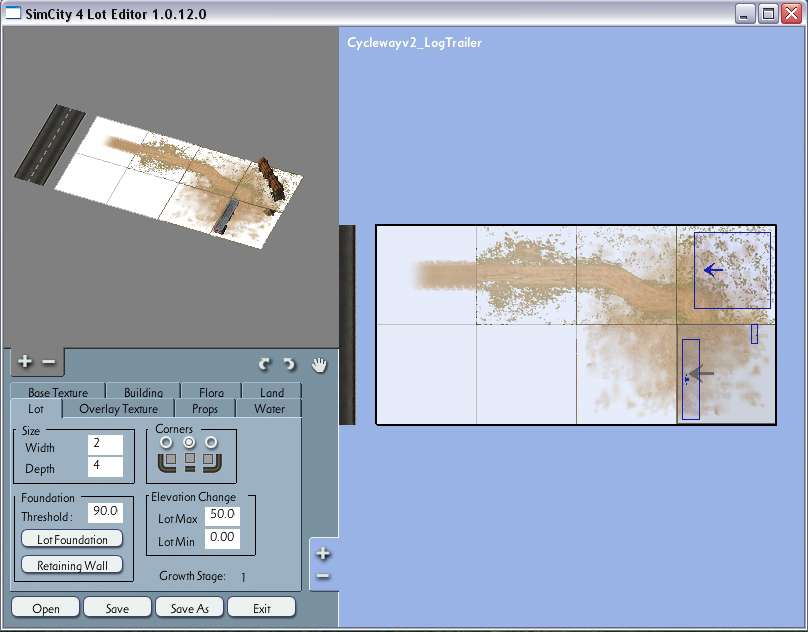Zoom in the lot plan view plus icon
The height and width of the screenshot is (632, 808).
point(323,554)
